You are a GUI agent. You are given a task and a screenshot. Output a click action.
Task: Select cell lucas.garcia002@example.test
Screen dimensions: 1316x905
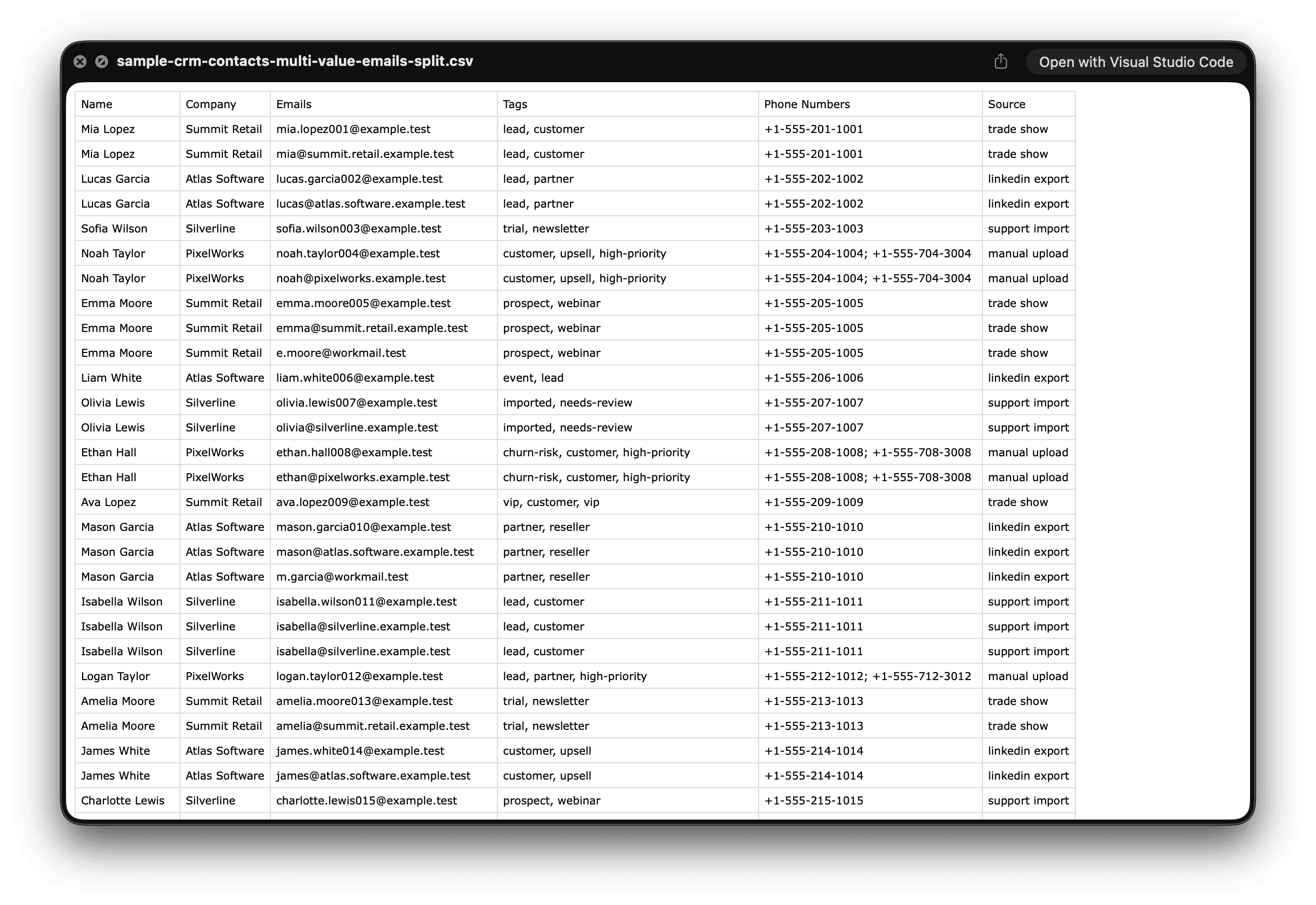click(x=384, y=179)
